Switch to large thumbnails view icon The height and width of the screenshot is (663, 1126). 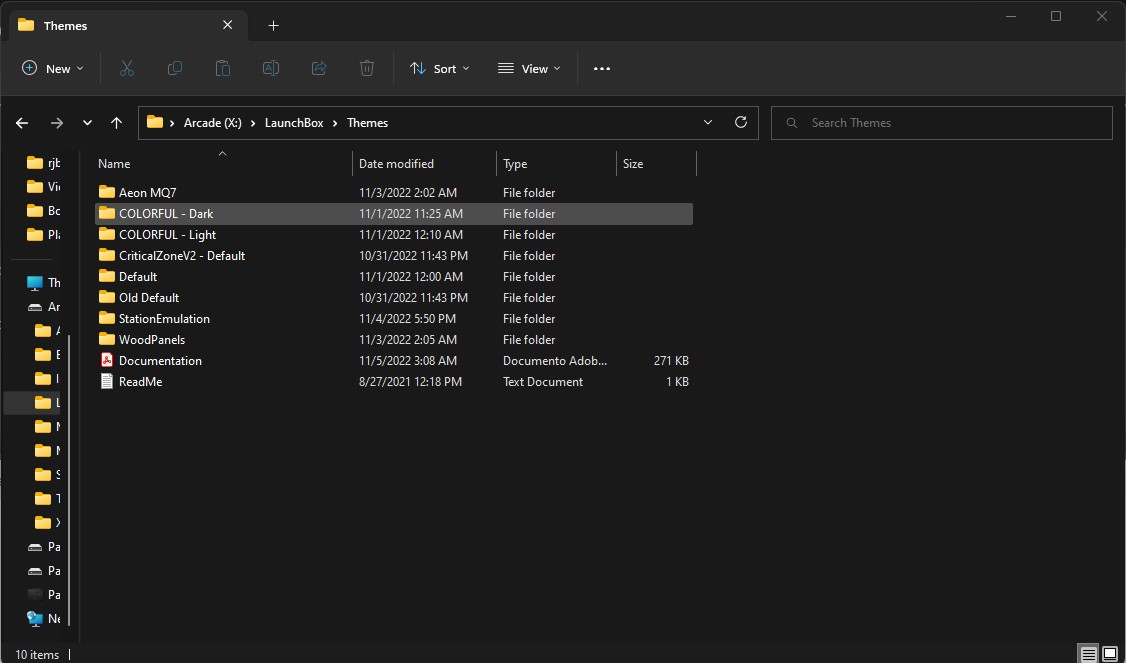pos(1109,654)
